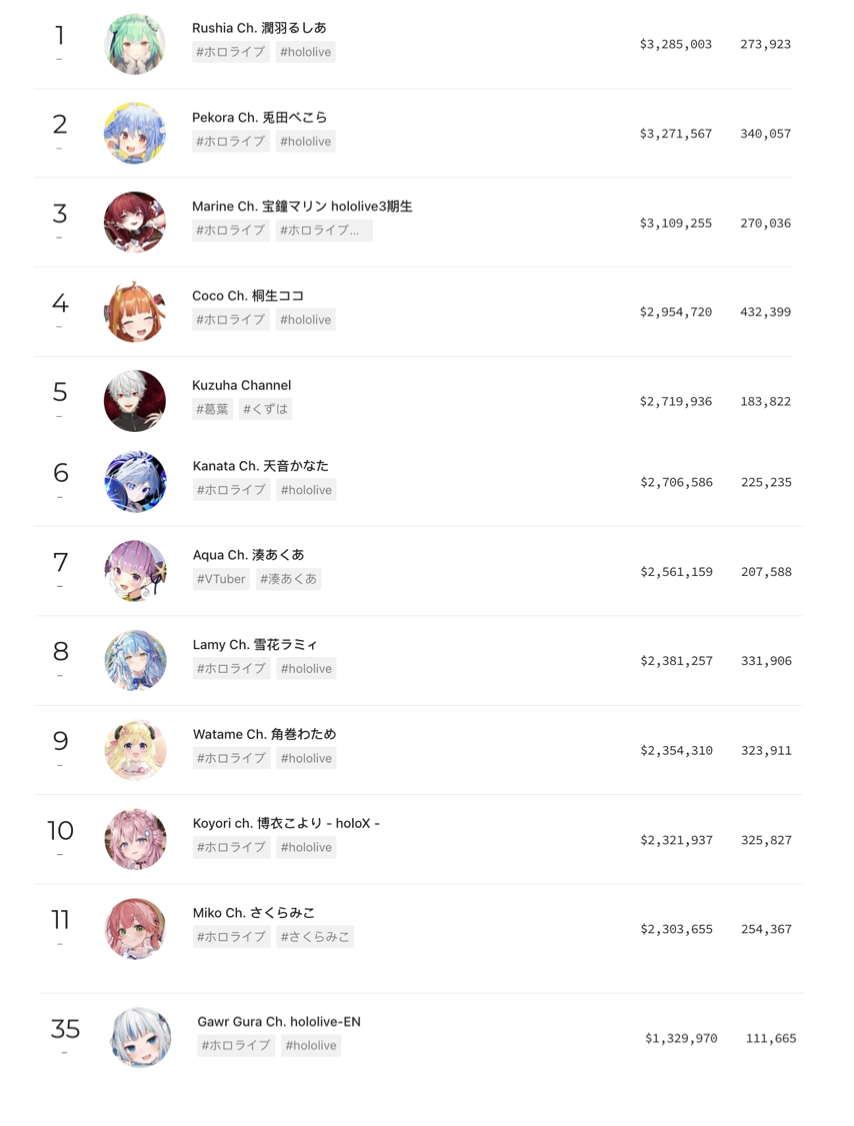Screen dimensions: 854x1126
Task: Click Marine Ch. 宝鐘マリン channel title
Action: click(x=302, y=206)
